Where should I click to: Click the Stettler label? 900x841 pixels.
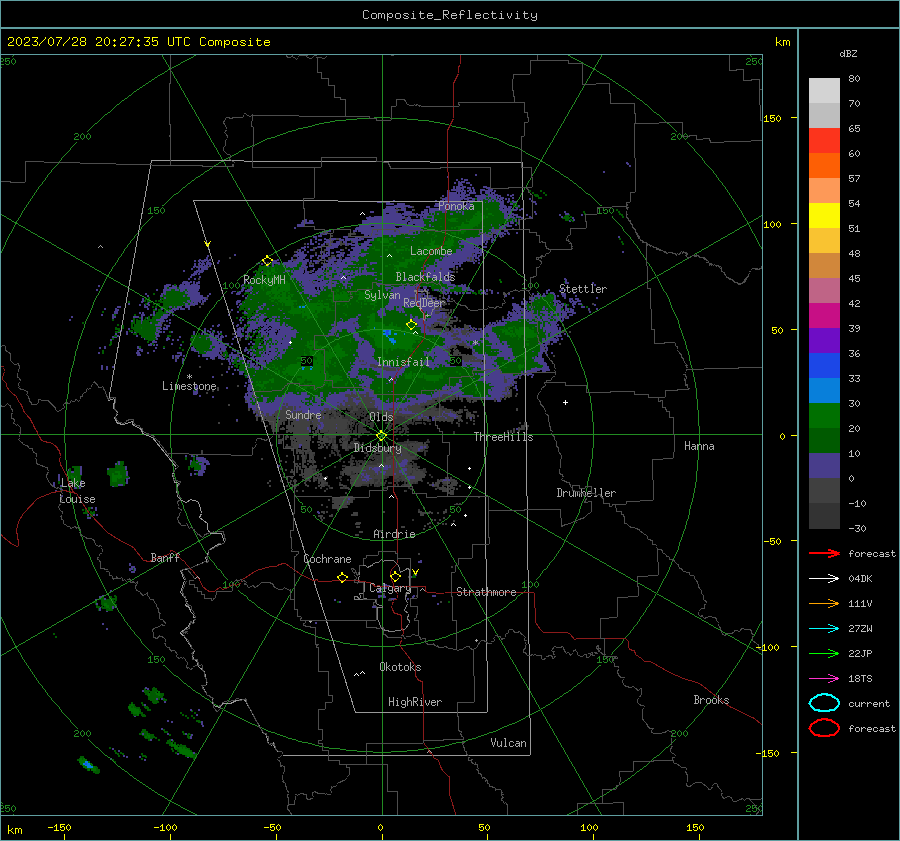click(583, 289)
